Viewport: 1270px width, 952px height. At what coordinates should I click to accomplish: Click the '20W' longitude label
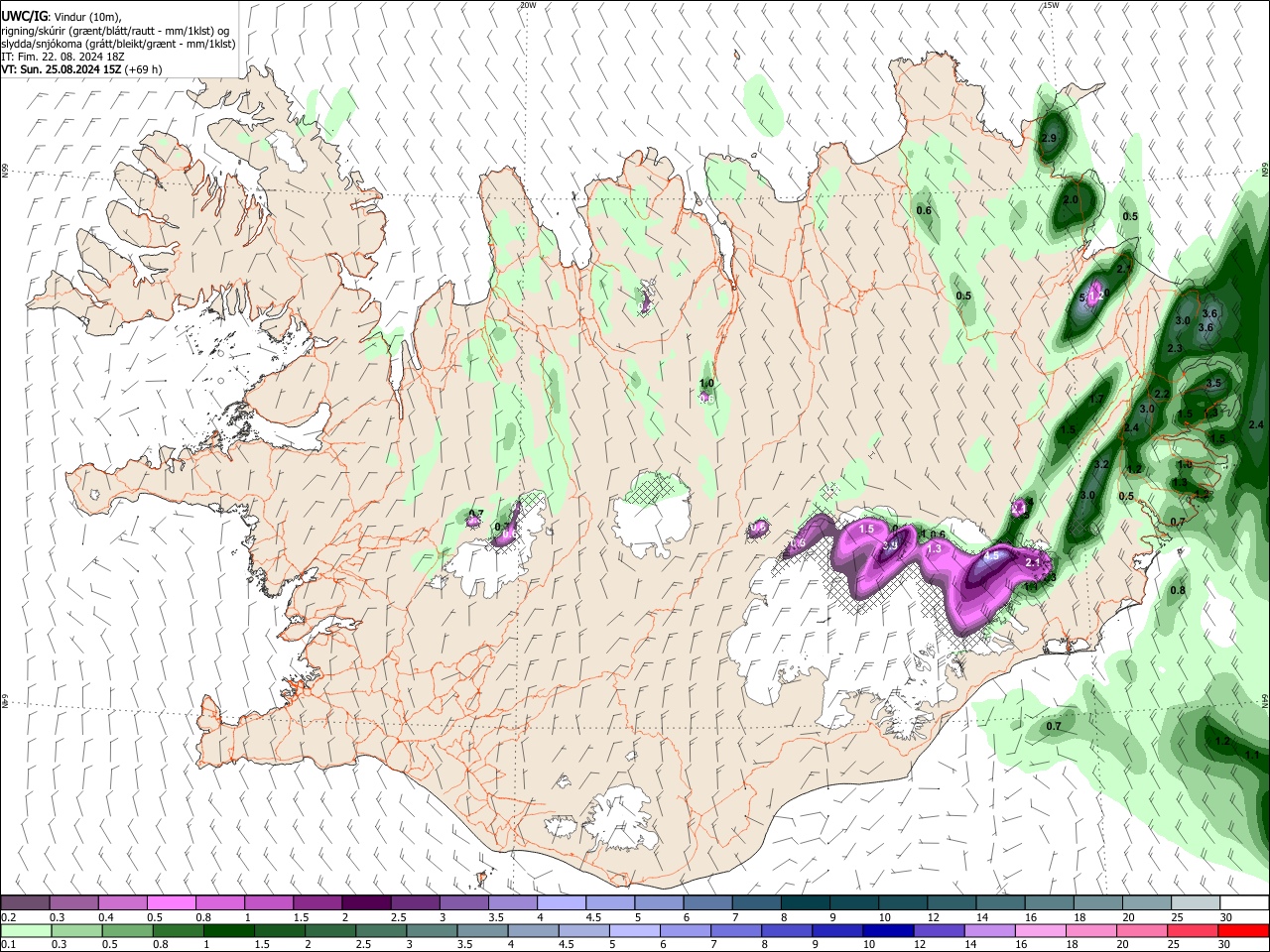(528, 5)
